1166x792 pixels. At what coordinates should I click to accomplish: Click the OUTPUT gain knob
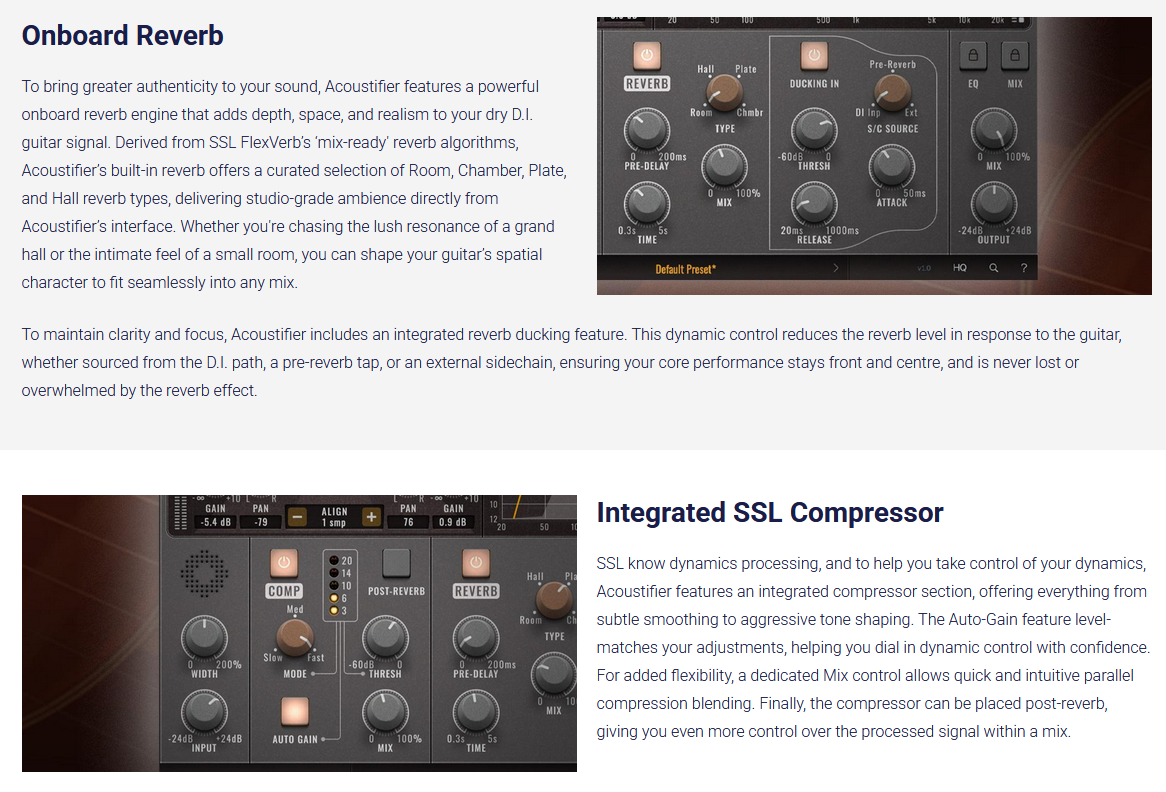click(x=993, y=203)
